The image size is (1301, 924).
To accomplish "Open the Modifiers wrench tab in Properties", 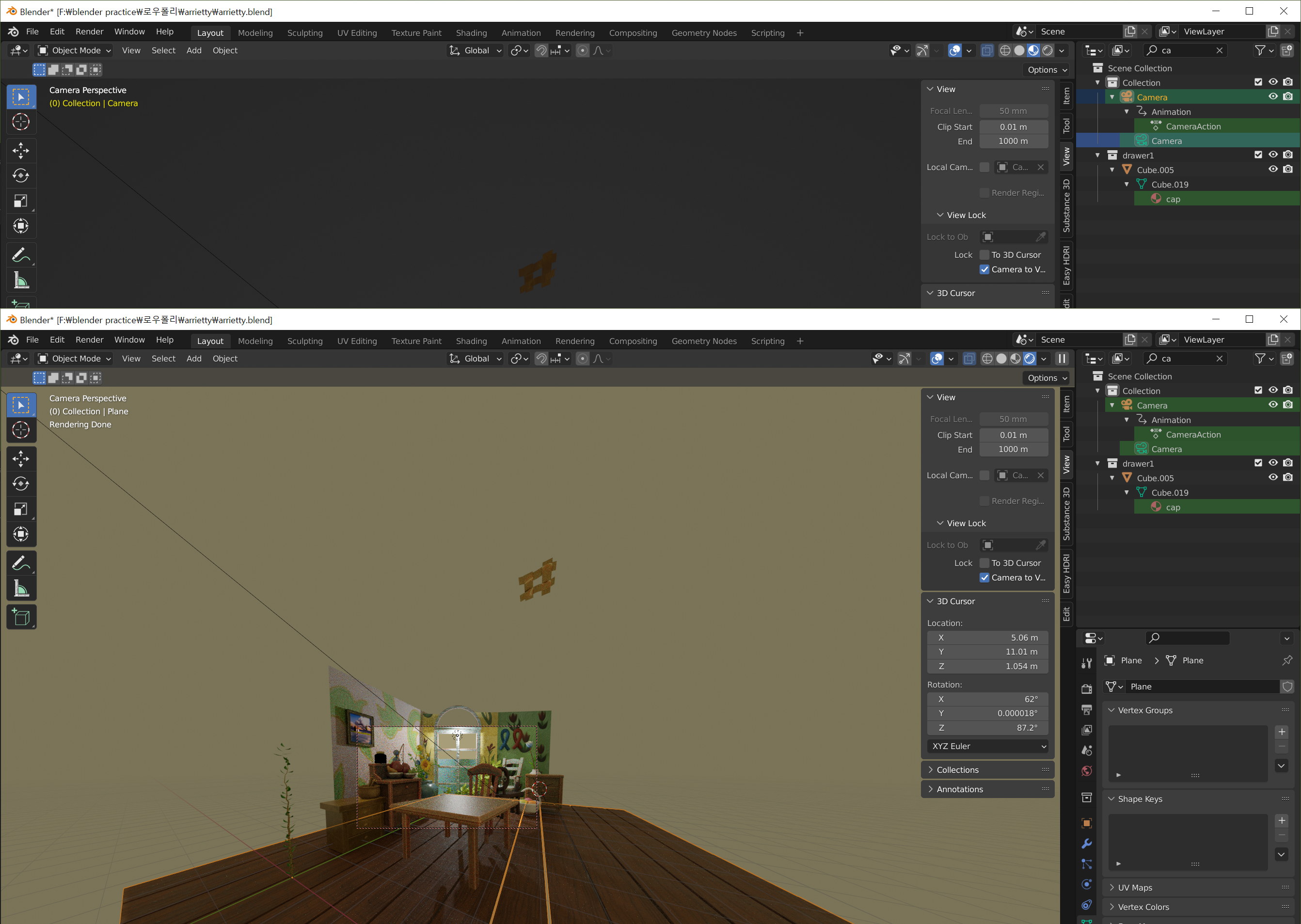I will pyautogui.click(x=1086, y=843).
